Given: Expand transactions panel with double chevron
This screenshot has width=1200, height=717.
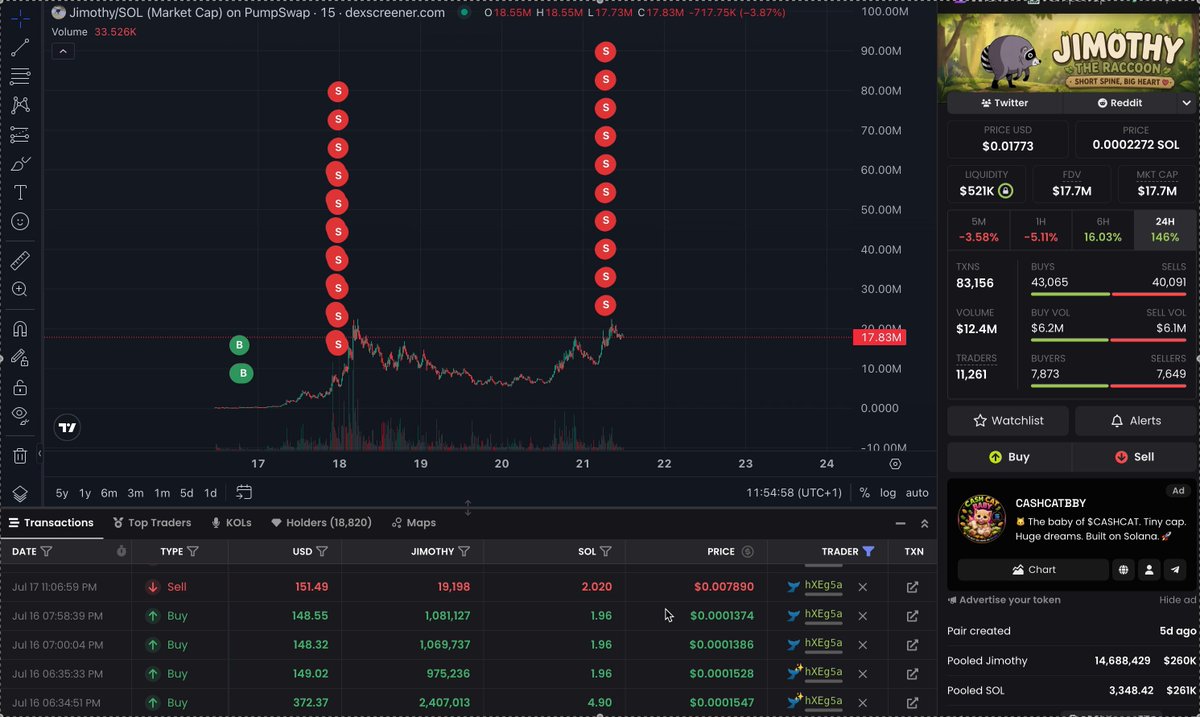Looking at the screenshot, I should tap(925, 523).
